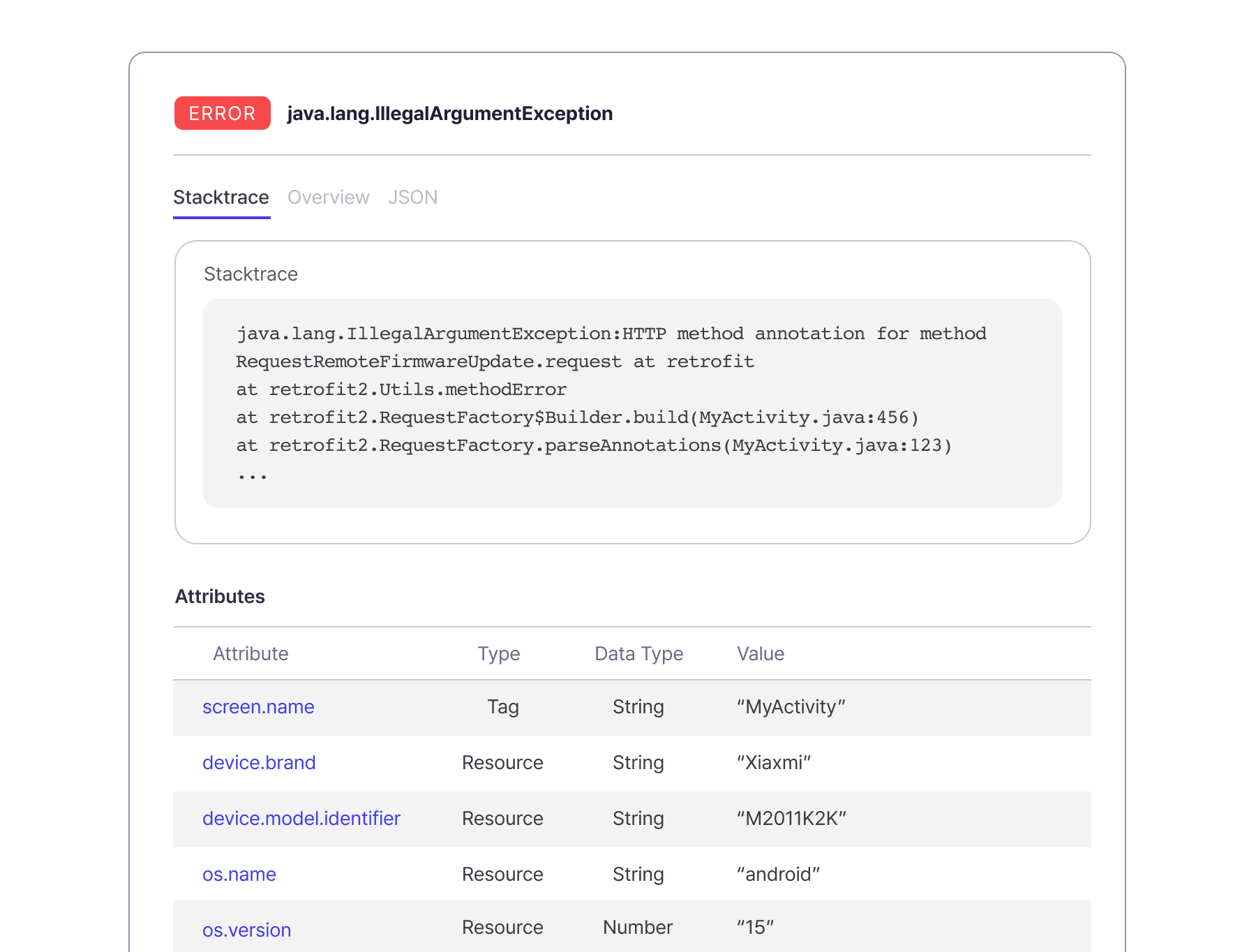Open the device.model.identifier attribute link
Screen dimensions: 1256x952
pos(301,819)
